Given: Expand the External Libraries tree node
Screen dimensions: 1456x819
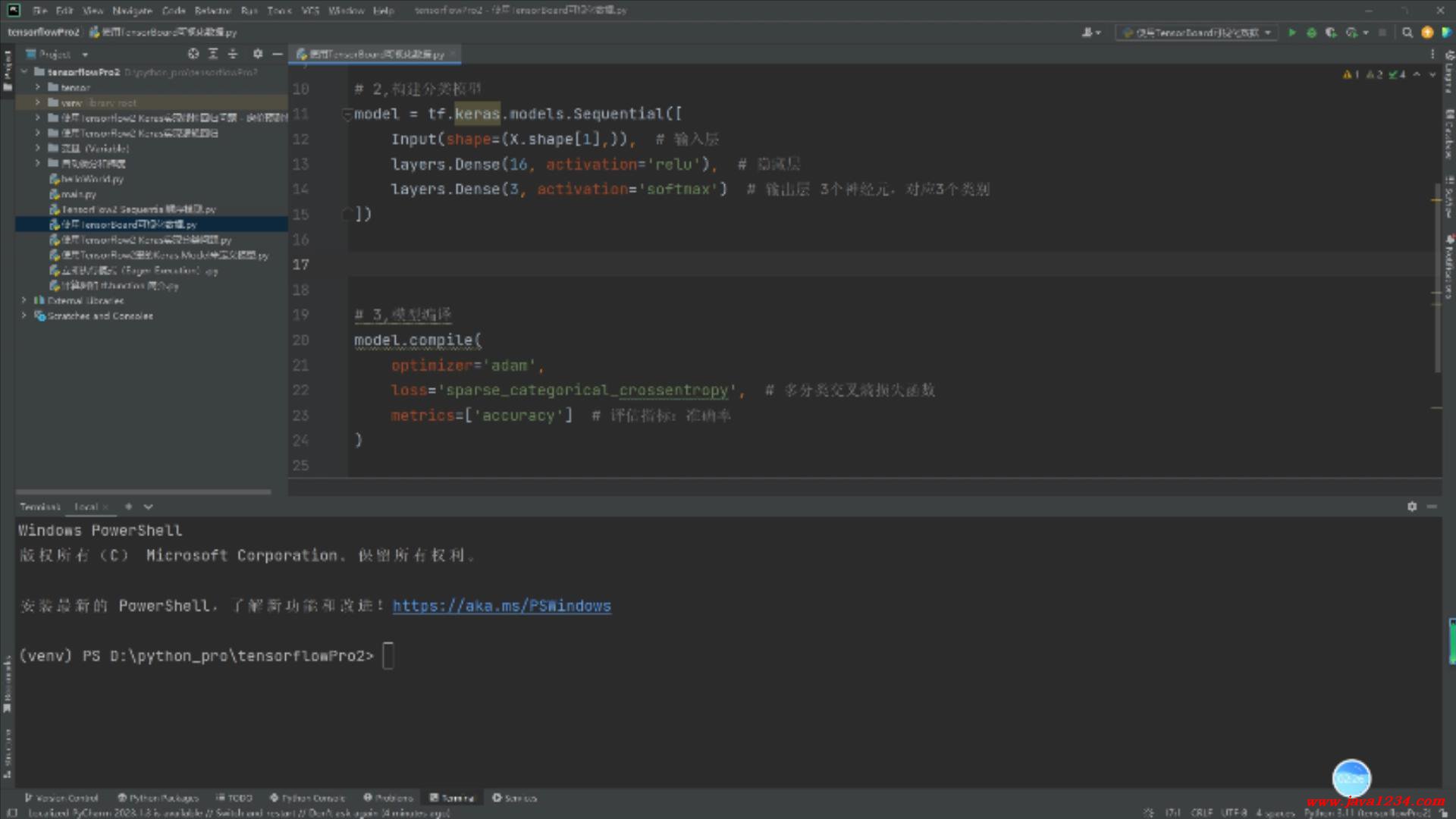Looking at the screenshot, I should tap(24, 301).
